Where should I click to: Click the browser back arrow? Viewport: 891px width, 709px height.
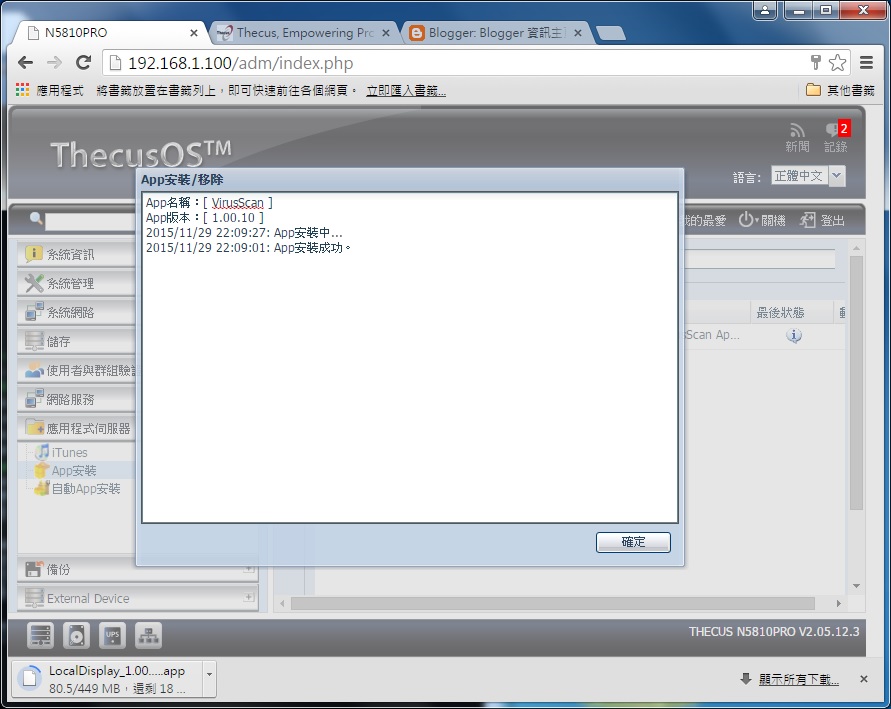(x=26, y=62)
